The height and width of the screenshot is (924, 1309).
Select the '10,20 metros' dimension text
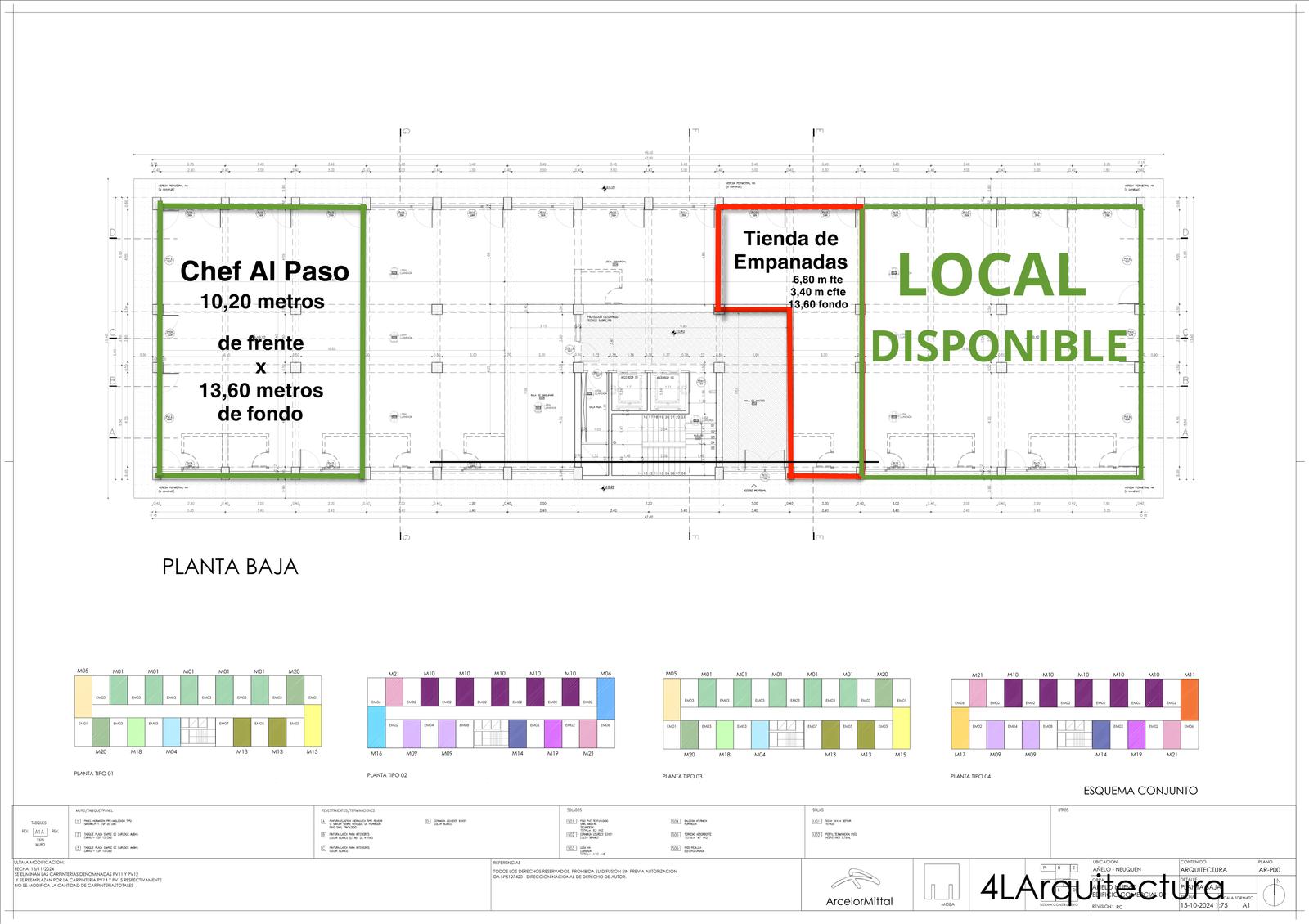pos(262,302)
